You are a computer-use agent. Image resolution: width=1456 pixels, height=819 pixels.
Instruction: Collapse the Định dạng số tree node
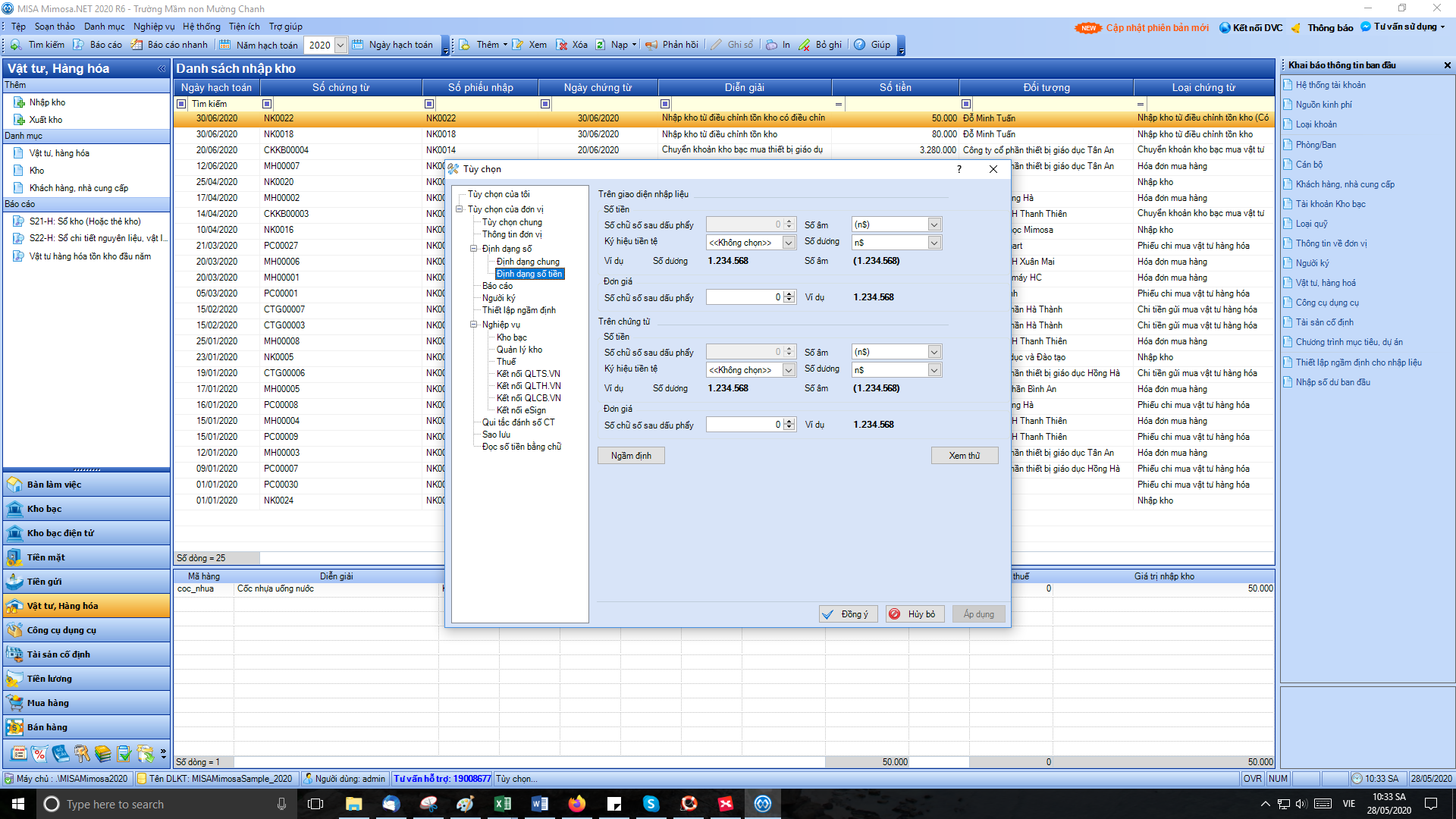(x=474, y=249)
